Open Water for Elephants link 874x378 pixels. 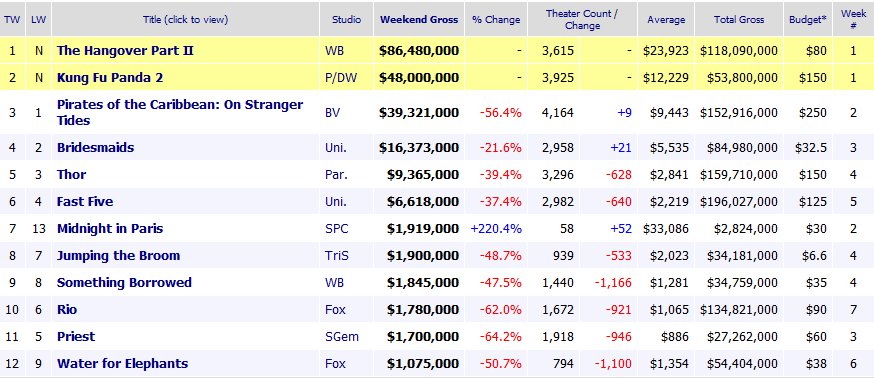pos(122,364)
